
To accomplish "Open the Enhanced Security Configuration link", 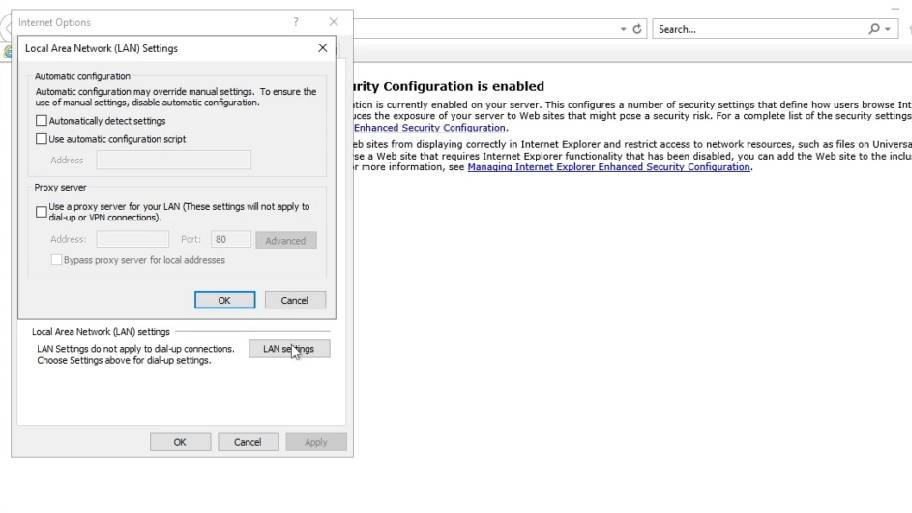I will [x=430, y=128].
